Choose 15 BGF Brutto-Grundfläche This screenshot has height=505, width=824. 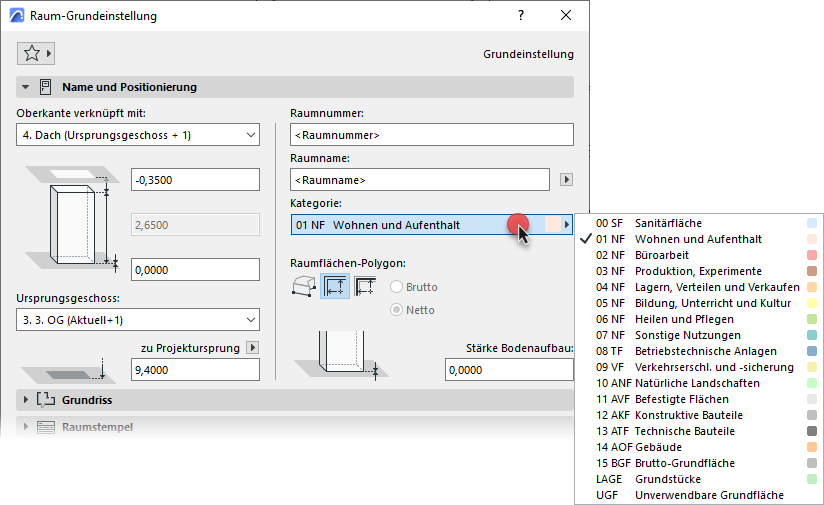(x=699, y=463)
